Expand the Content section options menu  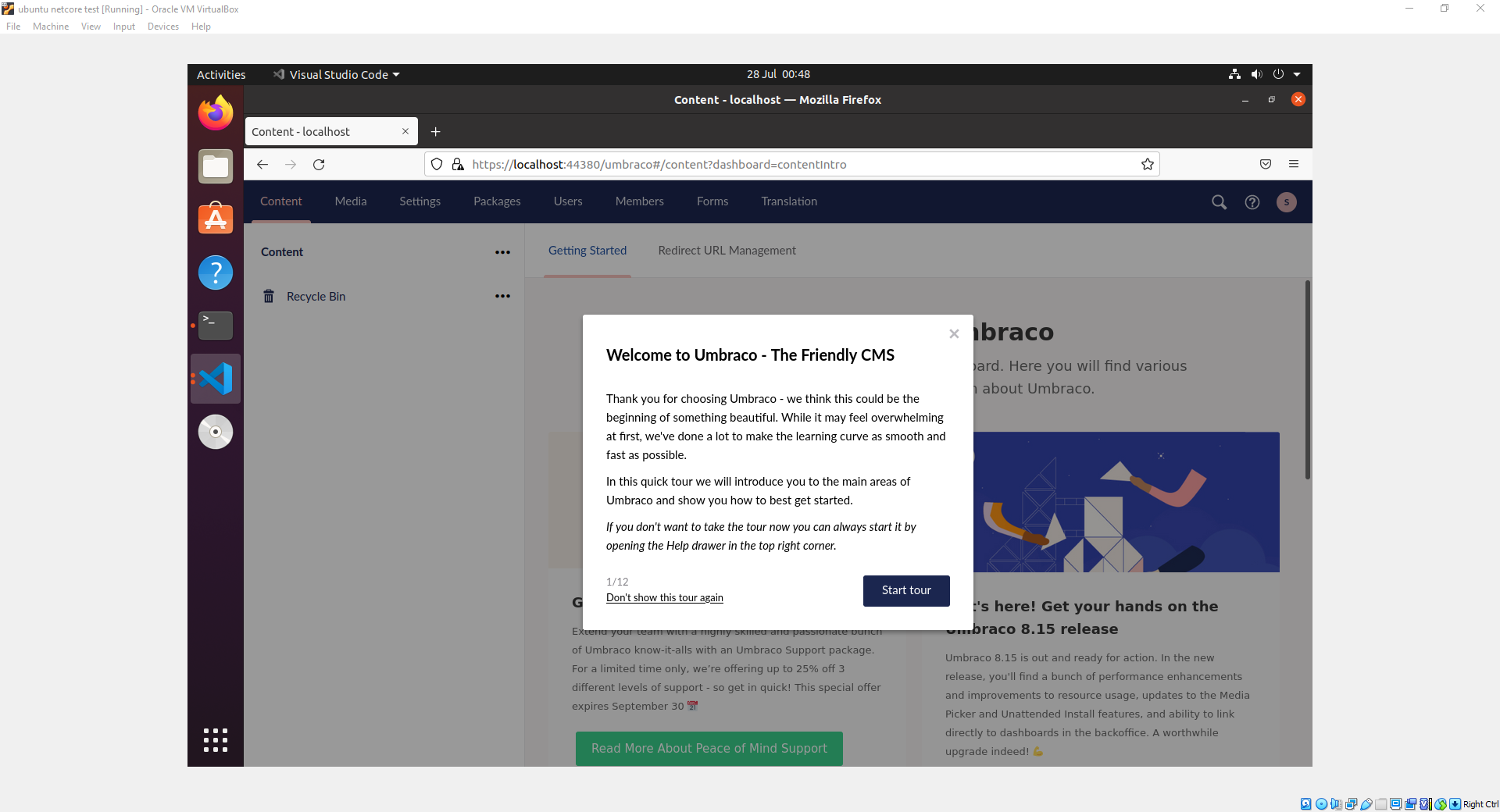(x=502, y=252)
